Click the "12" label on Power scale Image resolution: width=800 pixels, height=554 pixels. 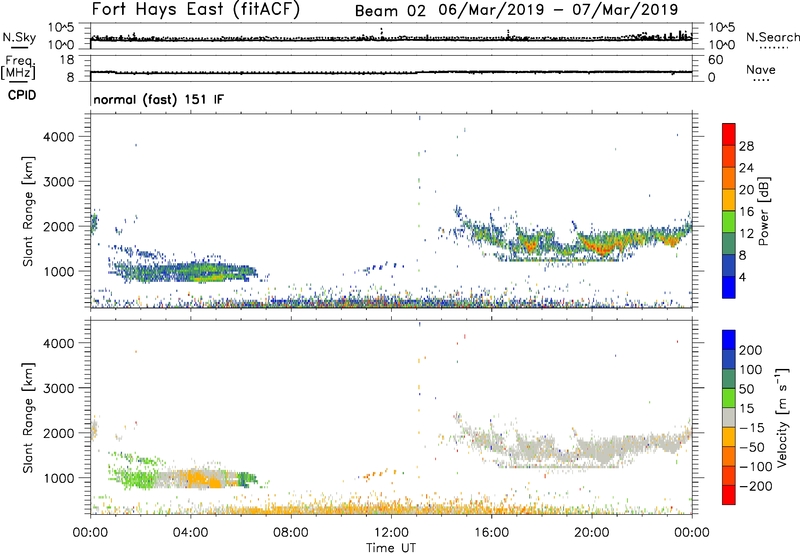click(x=746, y=234)
